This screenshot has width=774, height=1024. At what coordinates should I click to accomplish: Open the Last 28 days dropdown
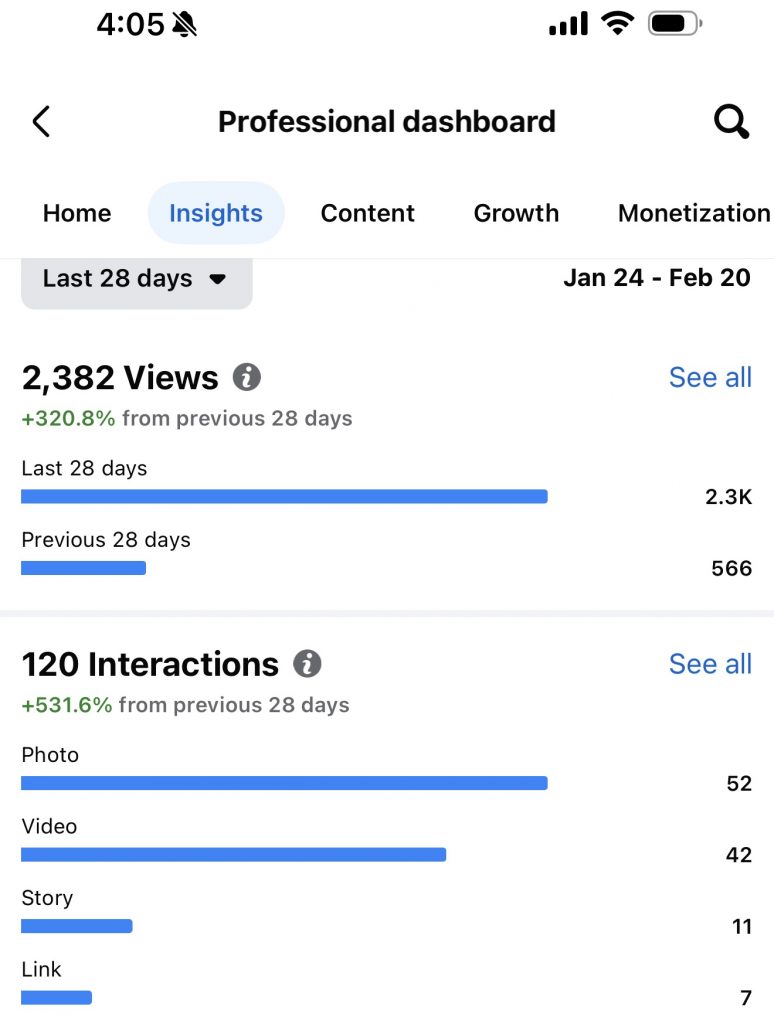click(x=136, y=279)
